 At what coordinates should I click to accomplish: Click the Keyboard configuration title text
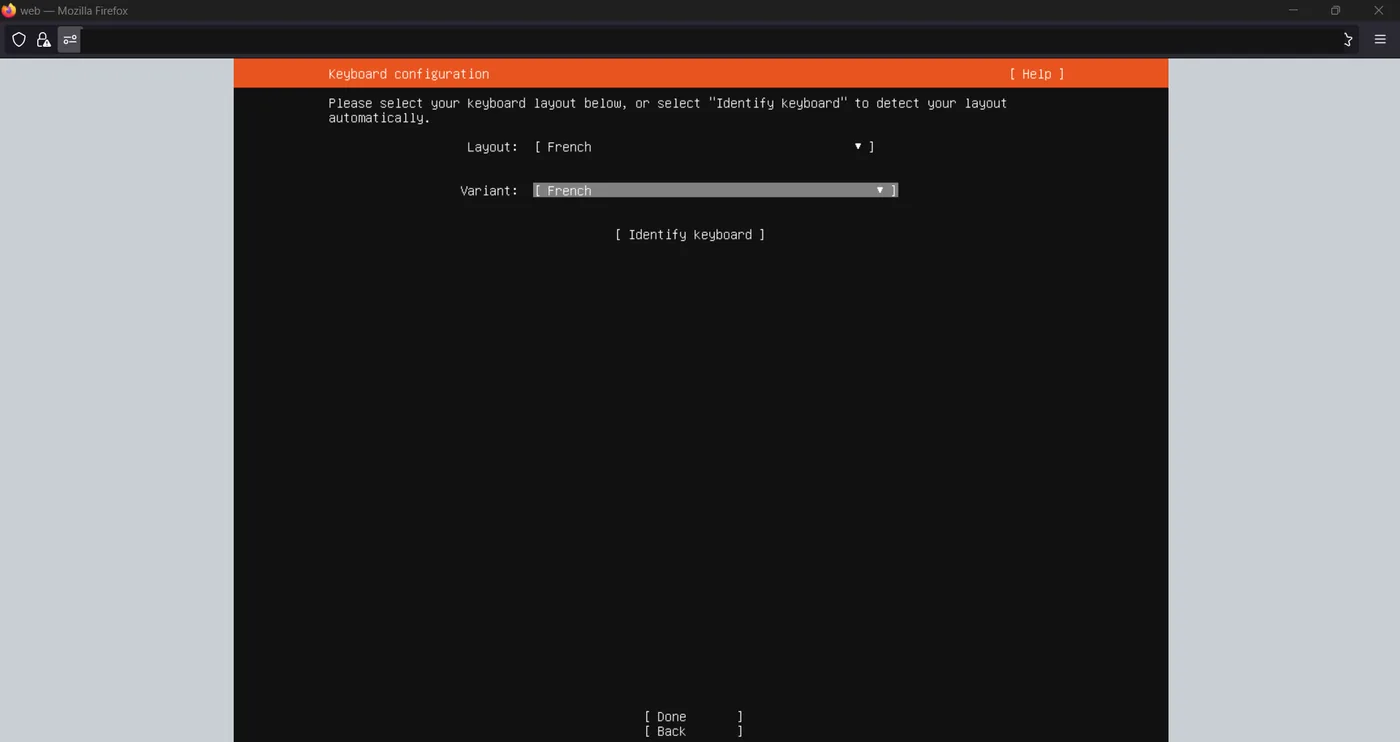tap(408, 74)
